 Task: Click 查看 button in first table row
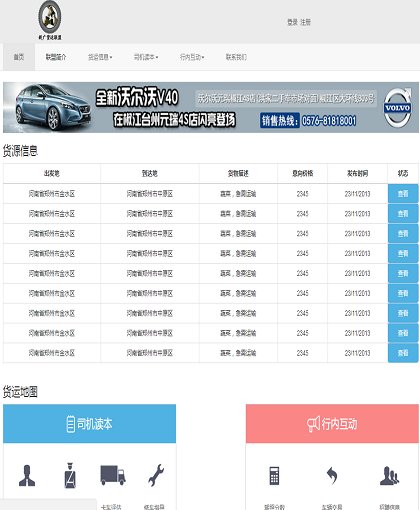point(403,193)
